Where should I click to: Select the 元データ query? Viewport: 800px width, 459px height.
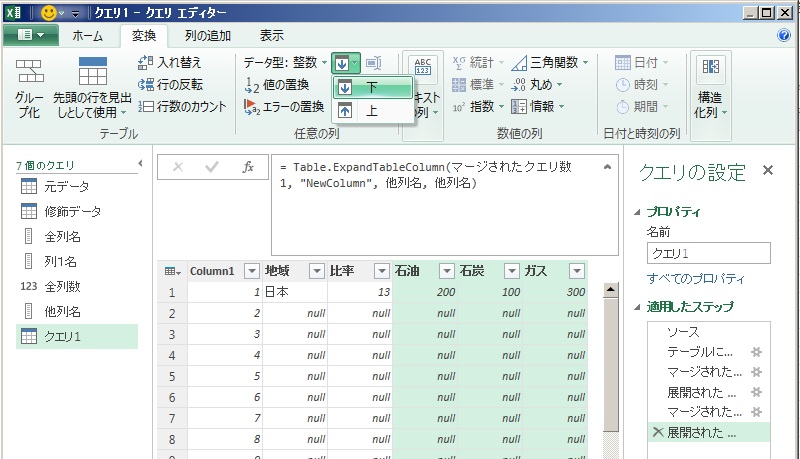coord(77,186)
